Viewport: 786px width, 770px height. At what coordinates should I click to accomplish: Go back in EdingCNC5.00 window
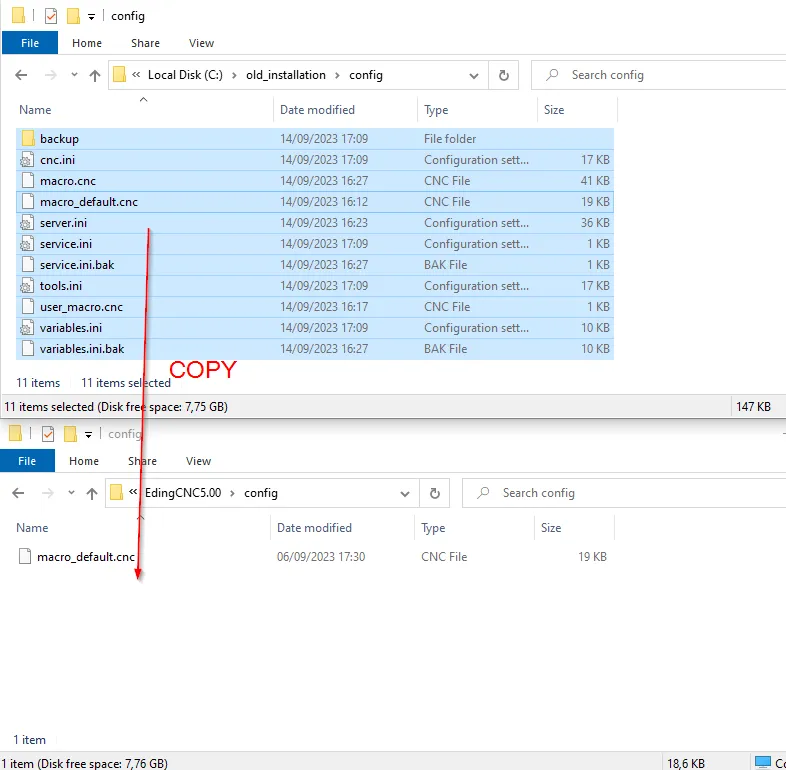[x=18, y=493]
